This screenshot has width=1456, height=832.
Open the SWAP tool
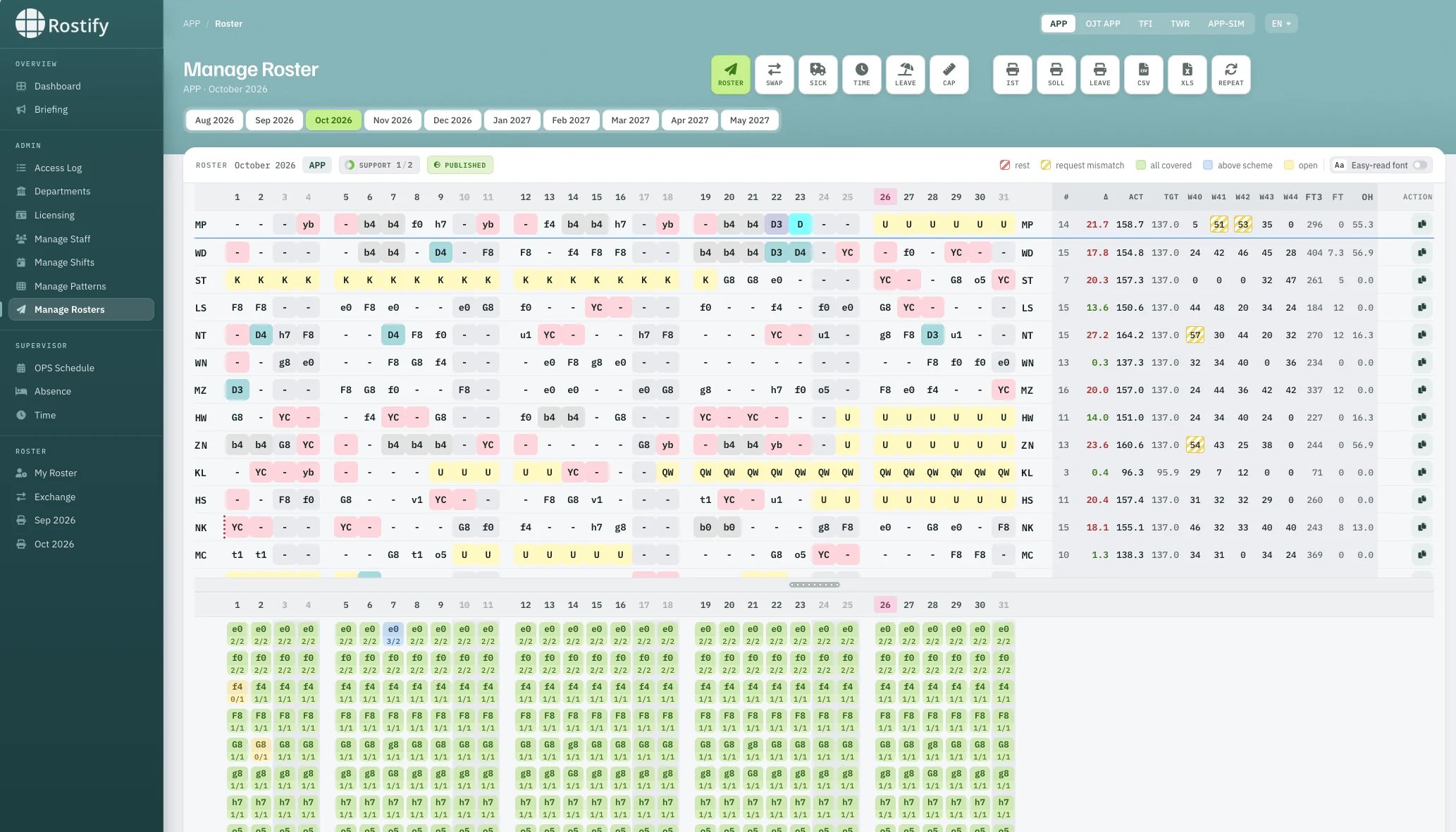[x=774, y=75]
